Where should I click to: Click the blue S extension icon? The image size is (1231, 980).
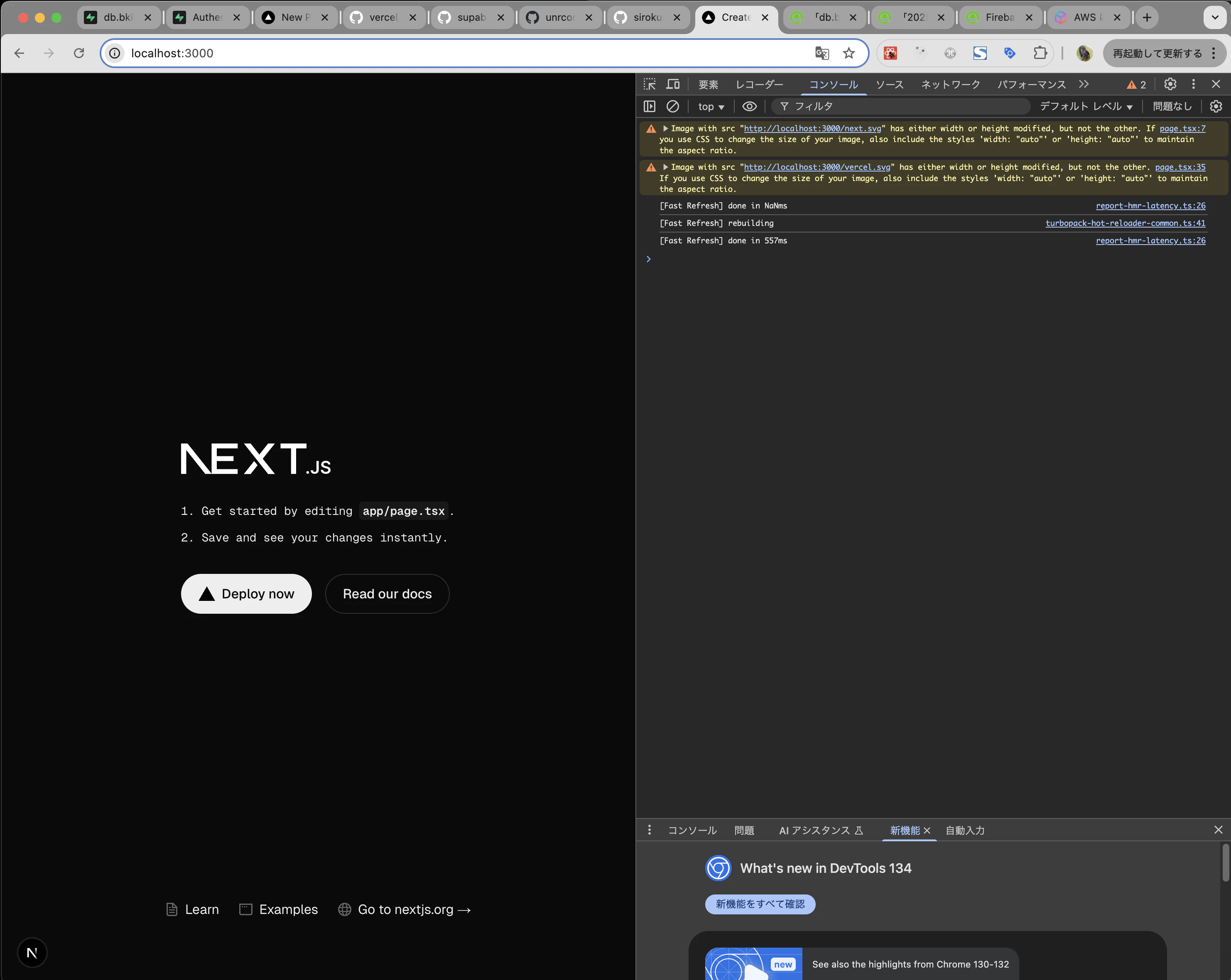point(980,53)
